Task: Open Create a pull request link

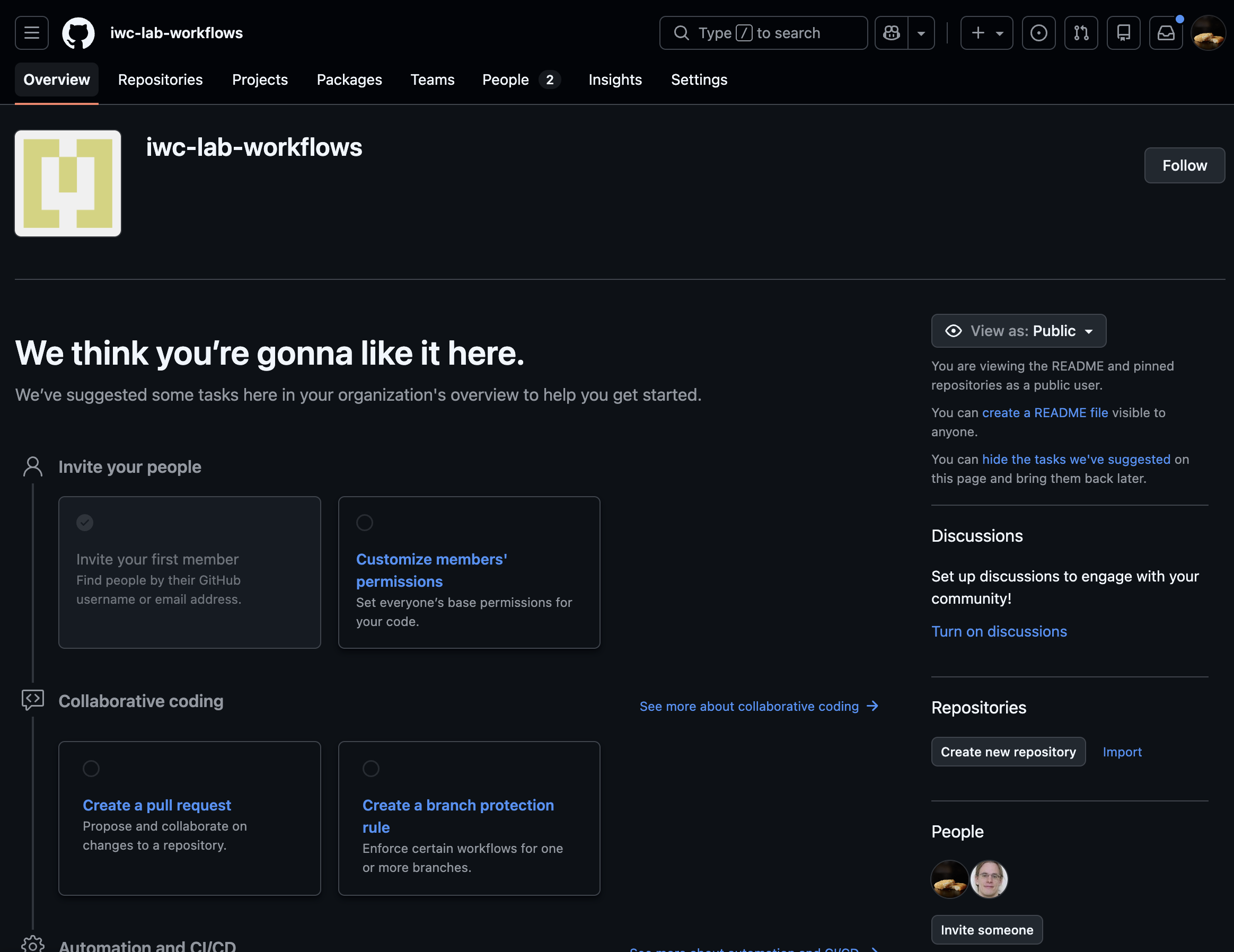Action: pos(157,805)
